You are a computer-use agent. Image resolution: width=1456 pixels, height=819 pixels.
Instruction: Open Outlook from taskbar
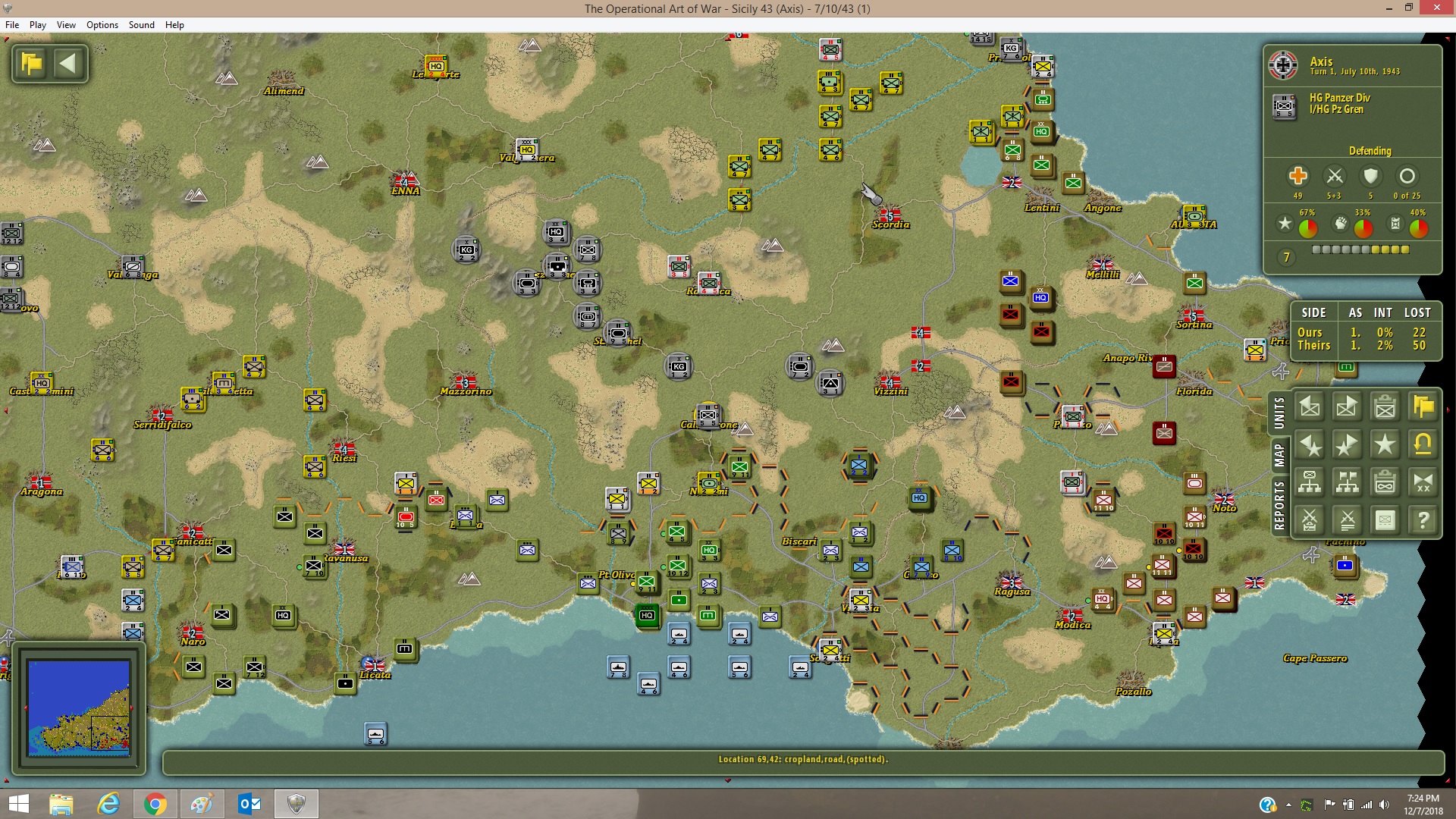pyautogui.click(x=249, y=804)
